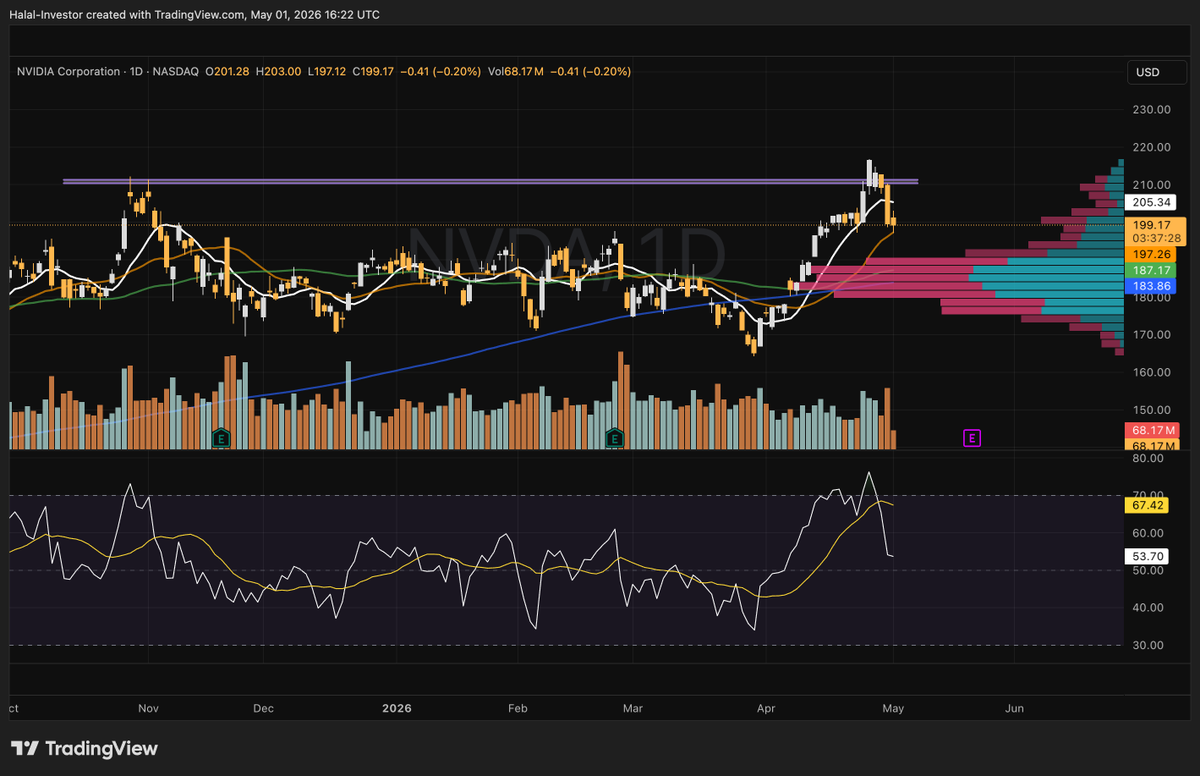1200x776 pixels.
Task: Click the low value L197.12
Action: point(327,72)
